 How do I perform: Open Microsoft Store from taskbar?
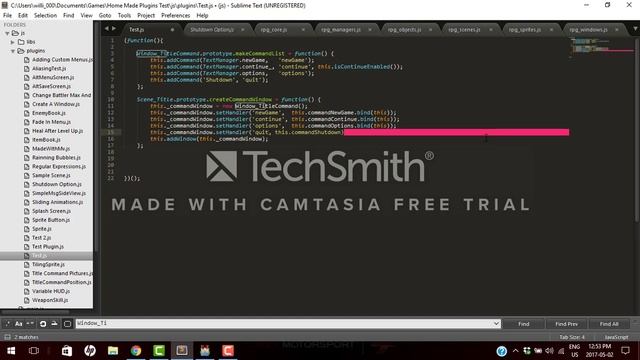[x=67, y=351]
